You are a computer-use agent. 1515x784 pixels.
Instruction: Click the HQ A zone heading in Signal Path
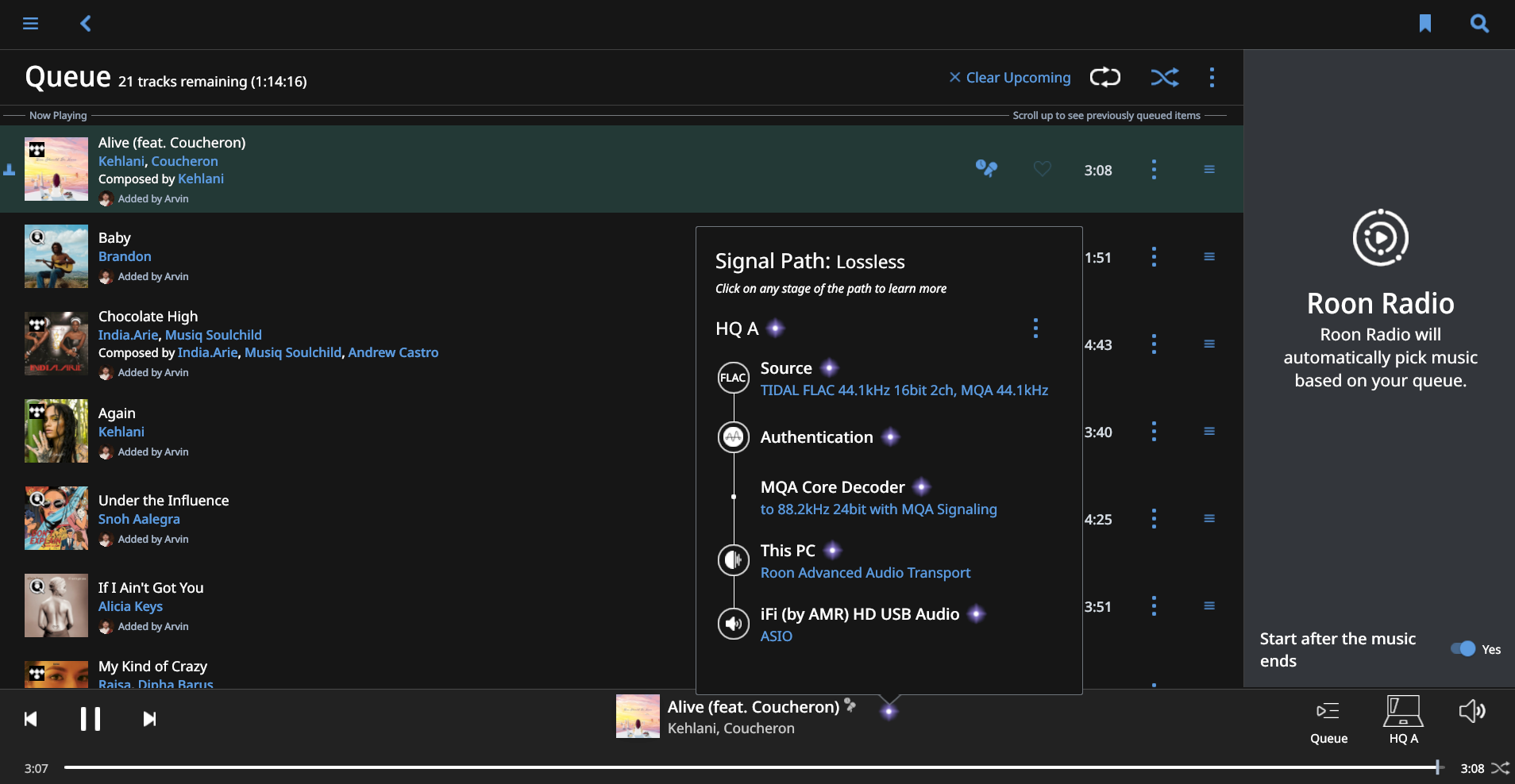737,329
